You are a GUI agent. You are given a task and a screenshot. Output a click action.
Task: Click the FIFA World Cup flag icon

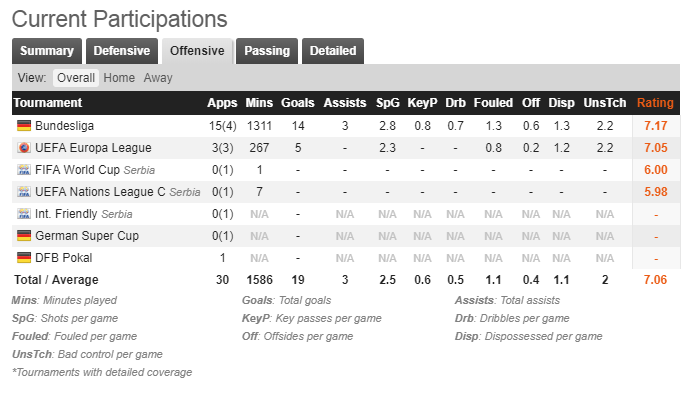tap(24, 170)
